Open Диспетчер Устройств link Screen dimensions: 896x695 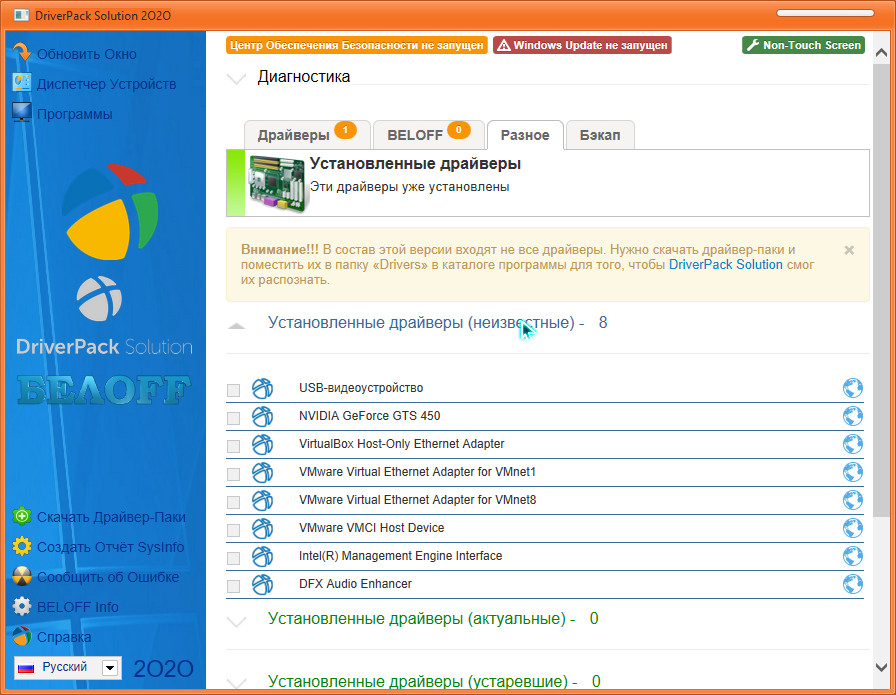106,84
